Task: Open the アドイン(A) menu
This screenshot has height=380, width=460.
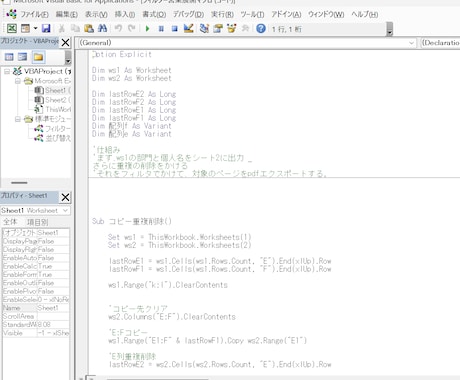Action: coord(286,14)
